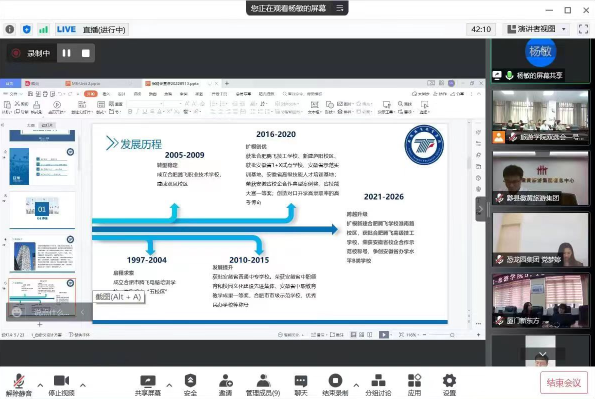595x399 pixels.
Task: Click the LIVE 直播(进行中) status label
Action: pos(91,29)
